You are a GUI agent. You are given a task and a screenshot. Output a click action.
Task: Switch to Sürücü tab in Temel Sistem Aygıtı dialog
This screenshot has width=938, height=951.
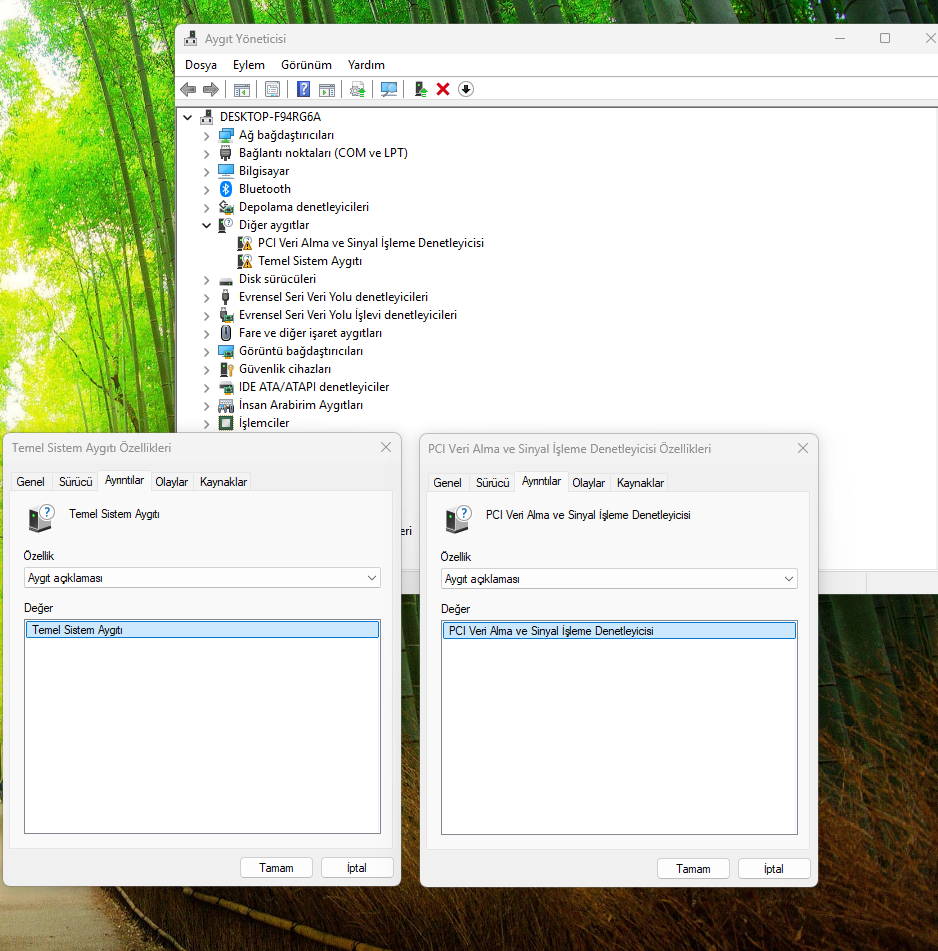[76, 482]
